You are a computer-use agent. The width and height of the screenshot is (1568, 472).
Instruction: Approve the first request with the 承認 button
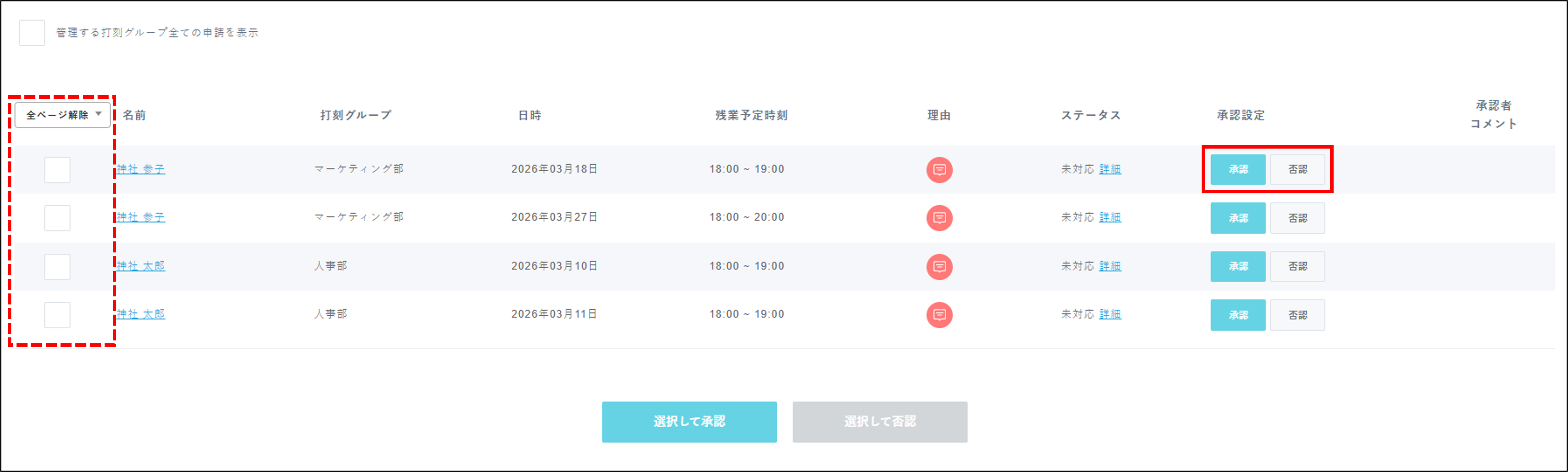[1238, 169]
